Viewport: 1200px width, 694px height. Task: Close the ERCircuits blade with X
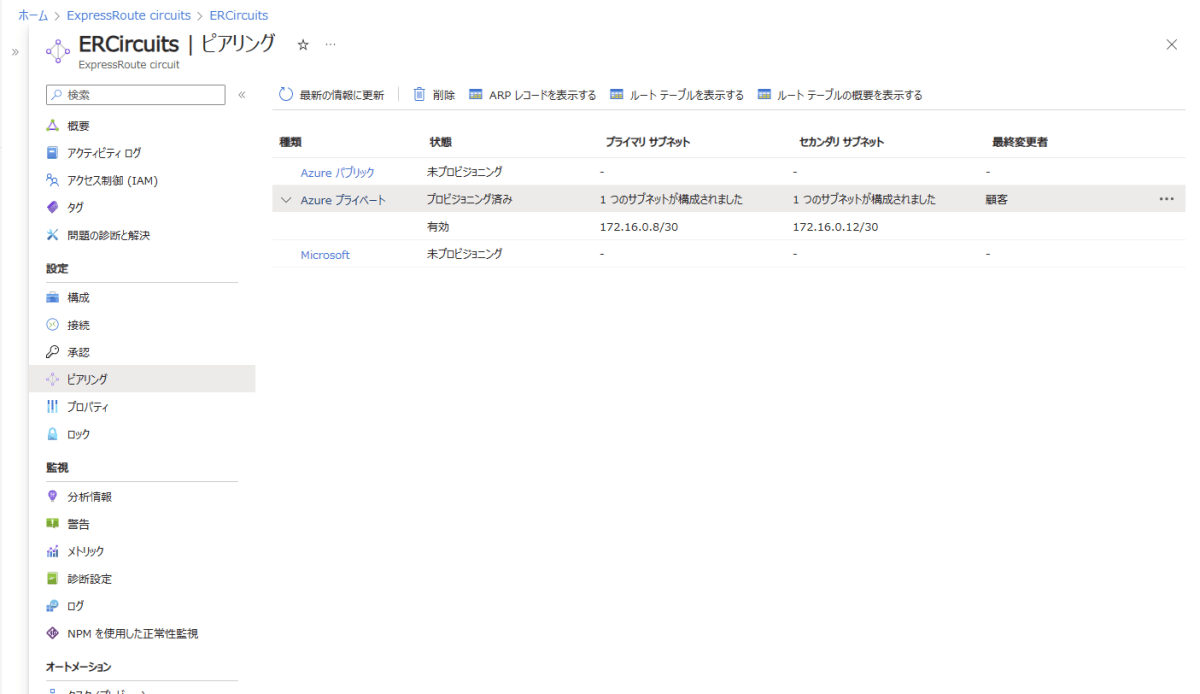pyautogui.click(x=1172, y=45)
